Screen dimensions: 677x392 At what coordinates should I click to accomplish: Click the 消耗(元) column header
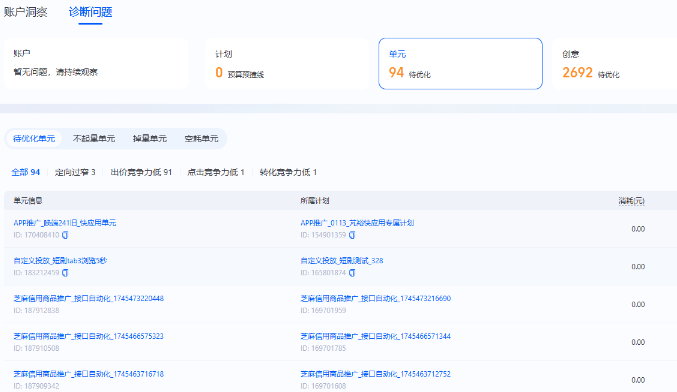[x=631, y=201]
